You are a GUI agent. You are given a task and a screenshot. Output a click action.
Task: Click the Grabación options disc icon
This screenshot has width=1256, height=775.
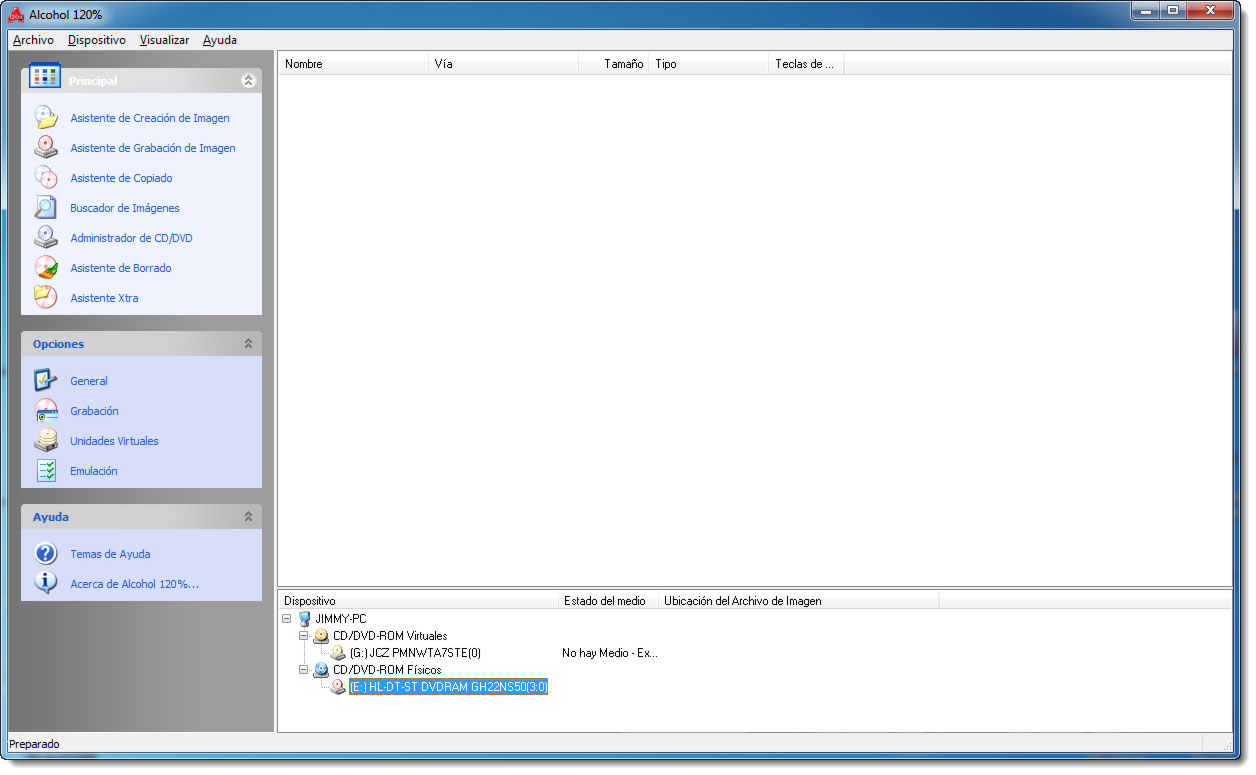click(46, 411)
